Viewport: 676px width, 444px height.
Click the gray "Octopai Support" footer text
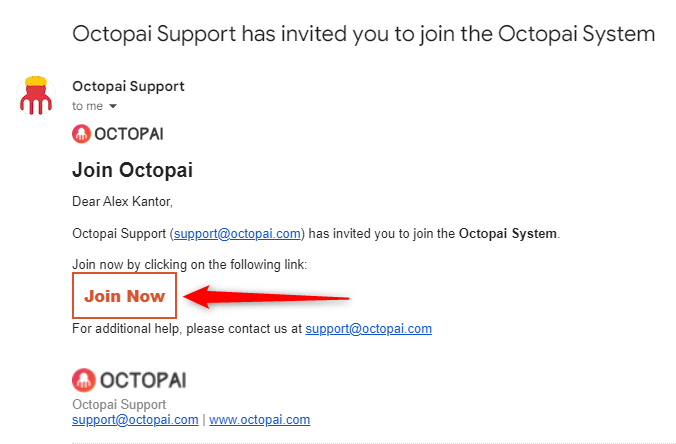119,405
